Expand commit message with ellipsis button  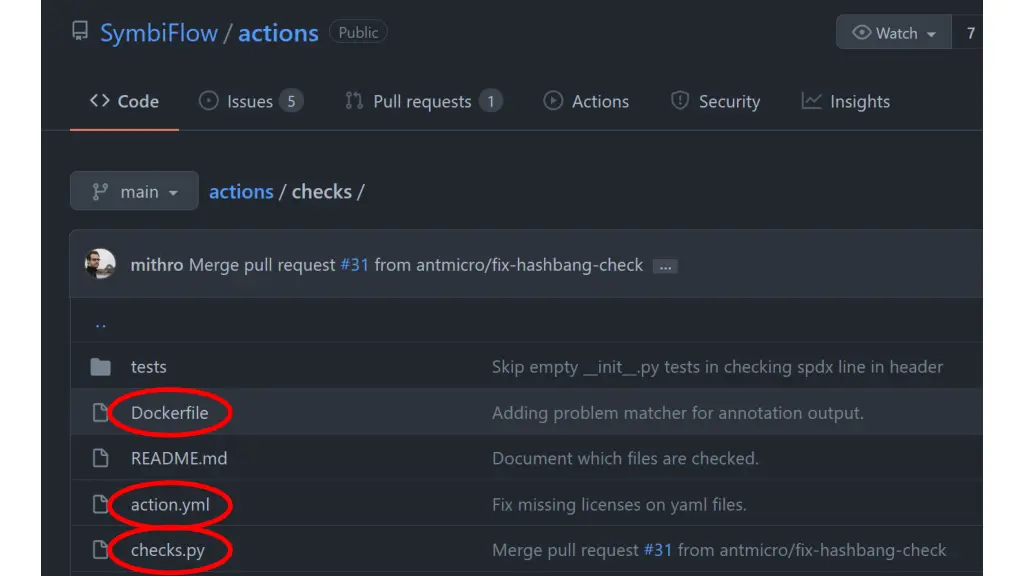pos(665,266)
